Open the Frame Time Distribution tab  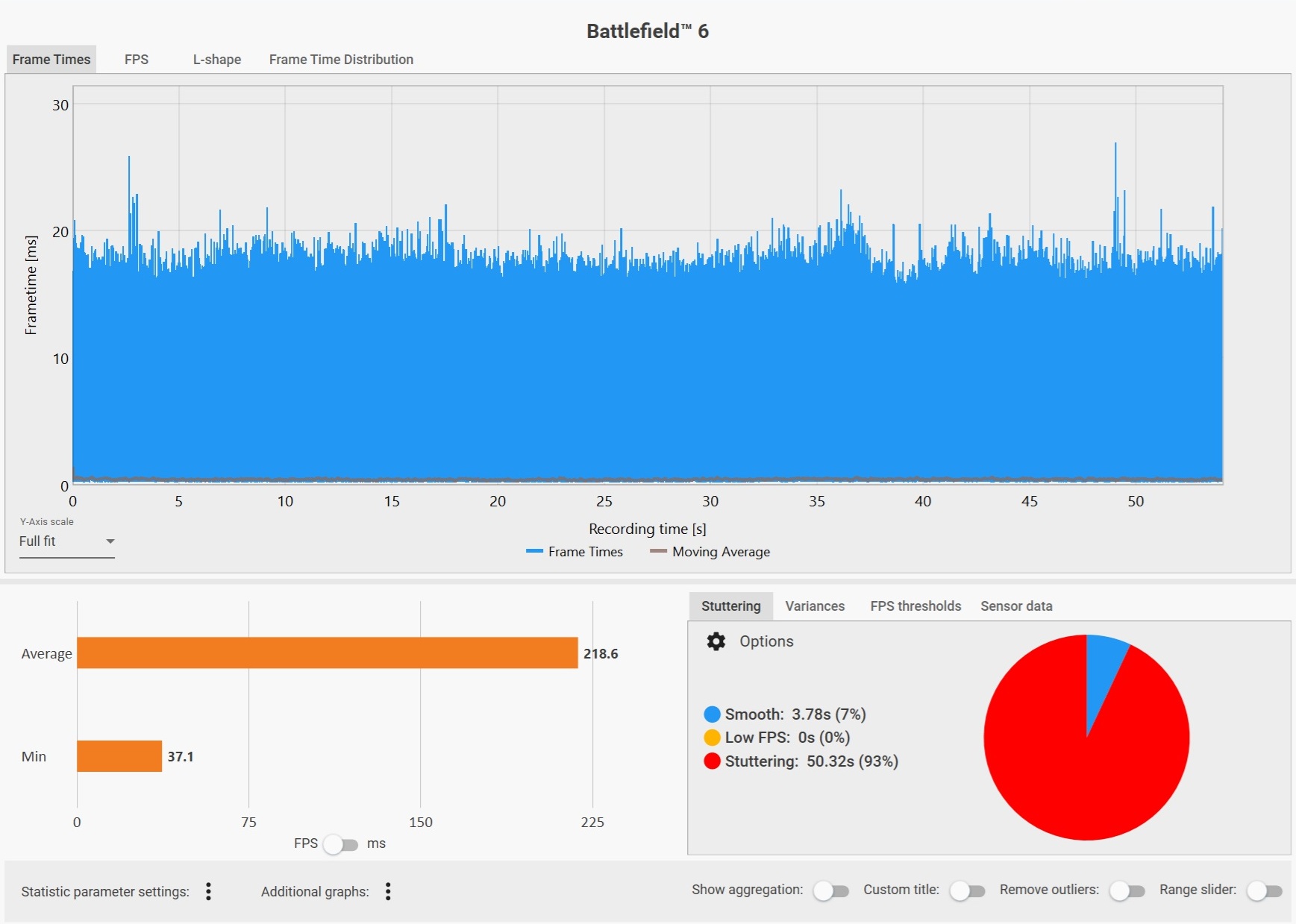click(341, 60)
